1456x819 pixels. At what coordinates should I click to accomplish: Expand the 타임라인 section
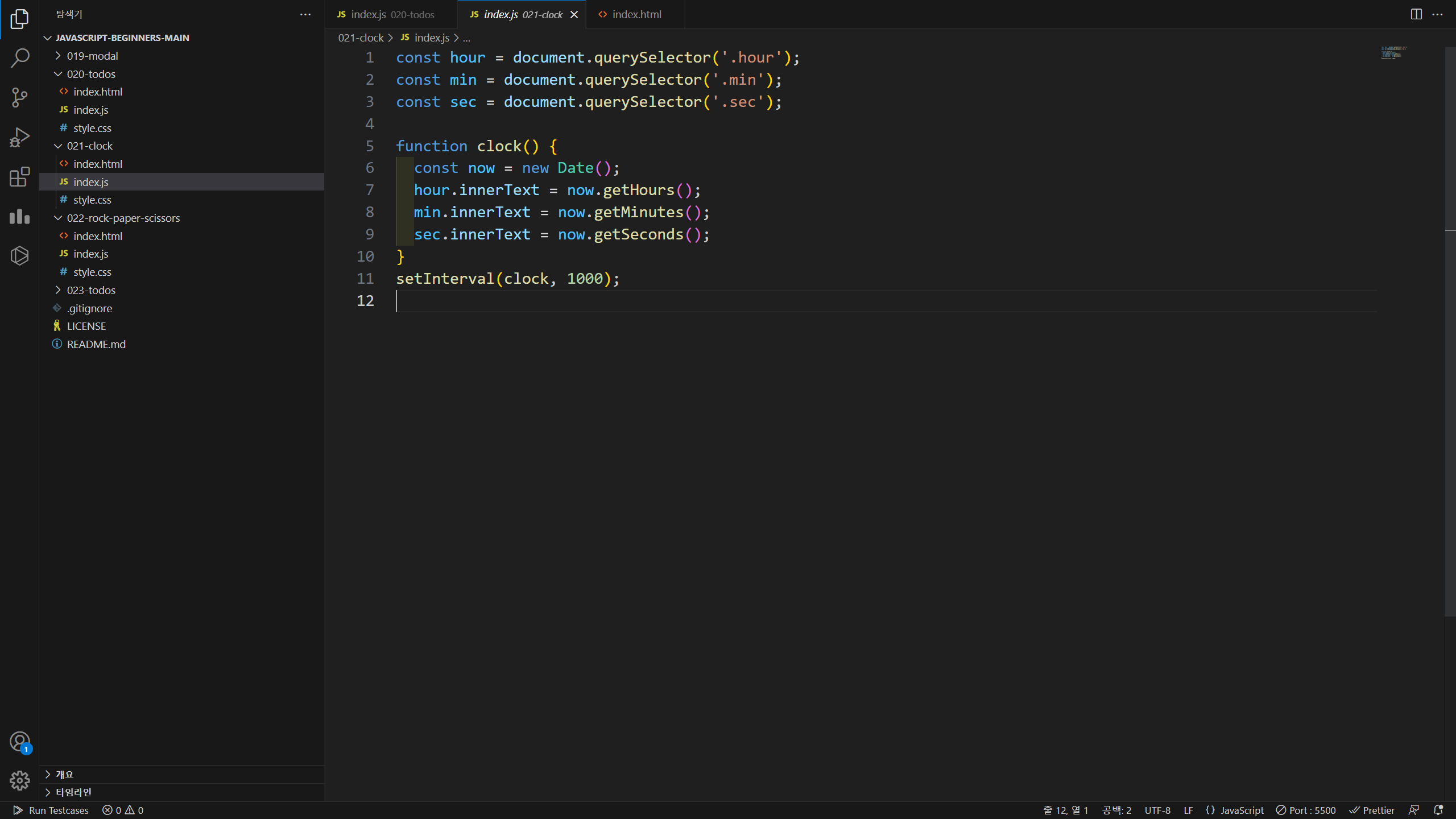pos(73,792)
